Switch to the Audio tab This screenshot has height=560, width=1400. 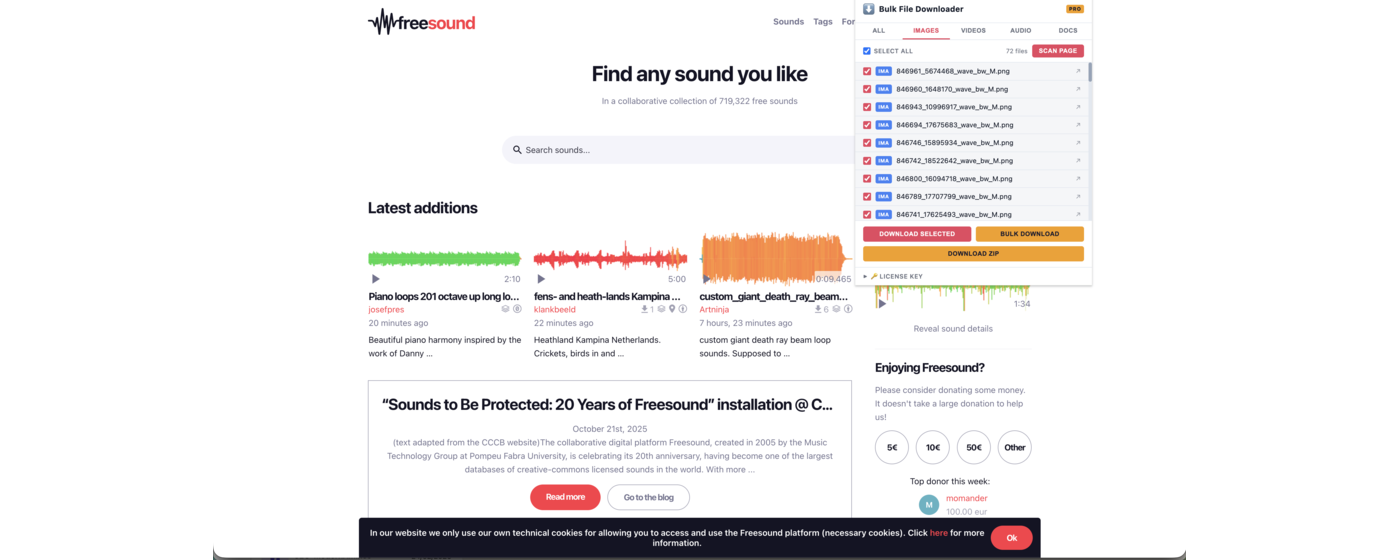pos(1021,31)
